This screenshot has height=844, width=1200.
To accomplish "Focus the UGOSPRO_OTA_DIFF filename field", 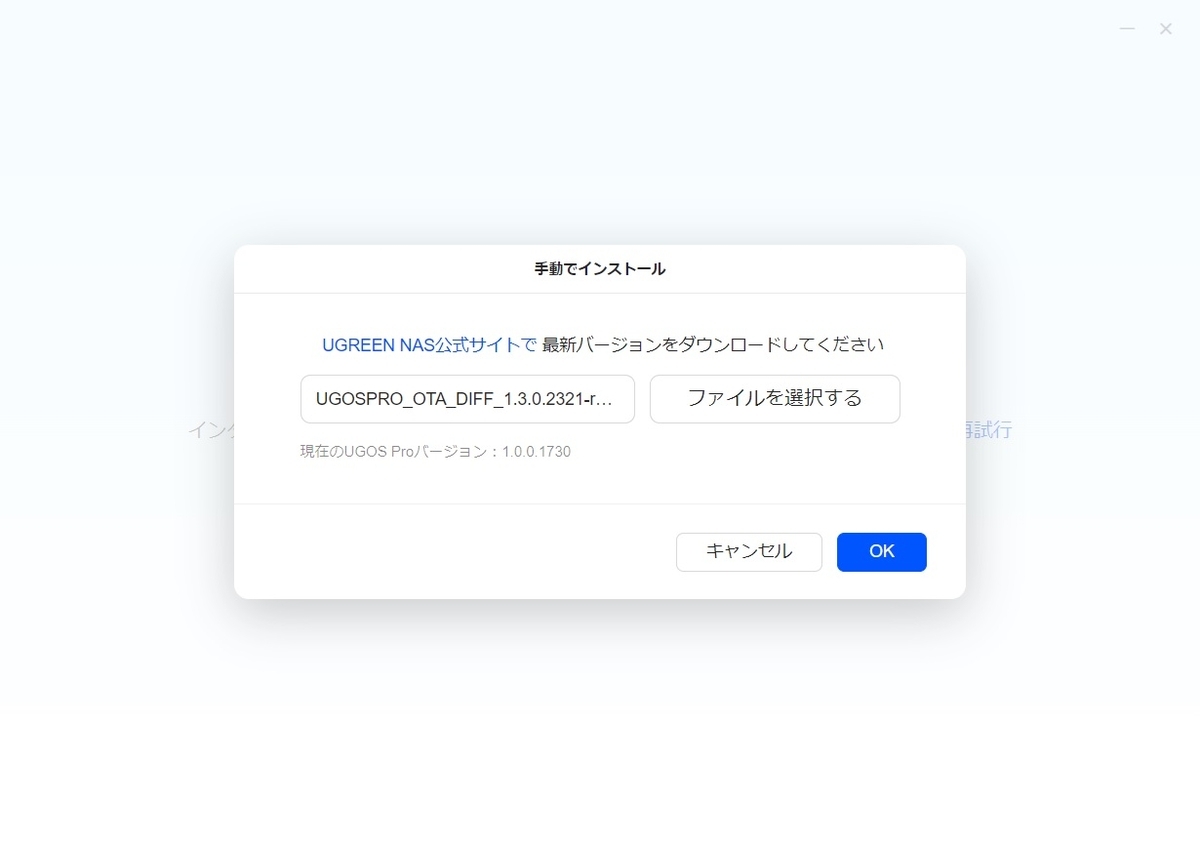I will coord(467,399).
